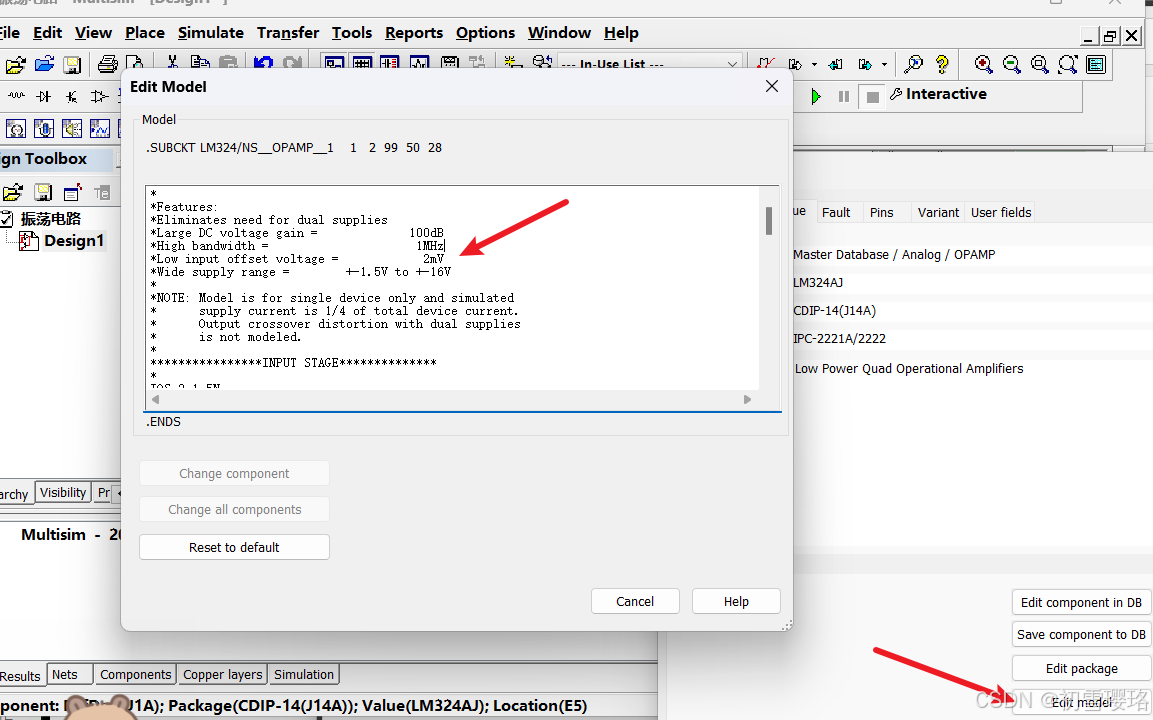Click the High bandwidth line in model text
Viewport: 1153px width, 720px height.
point(297,246)
